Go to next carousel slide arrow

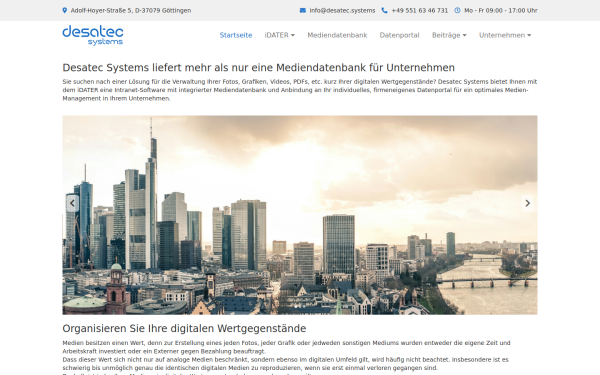coord(527,203)
